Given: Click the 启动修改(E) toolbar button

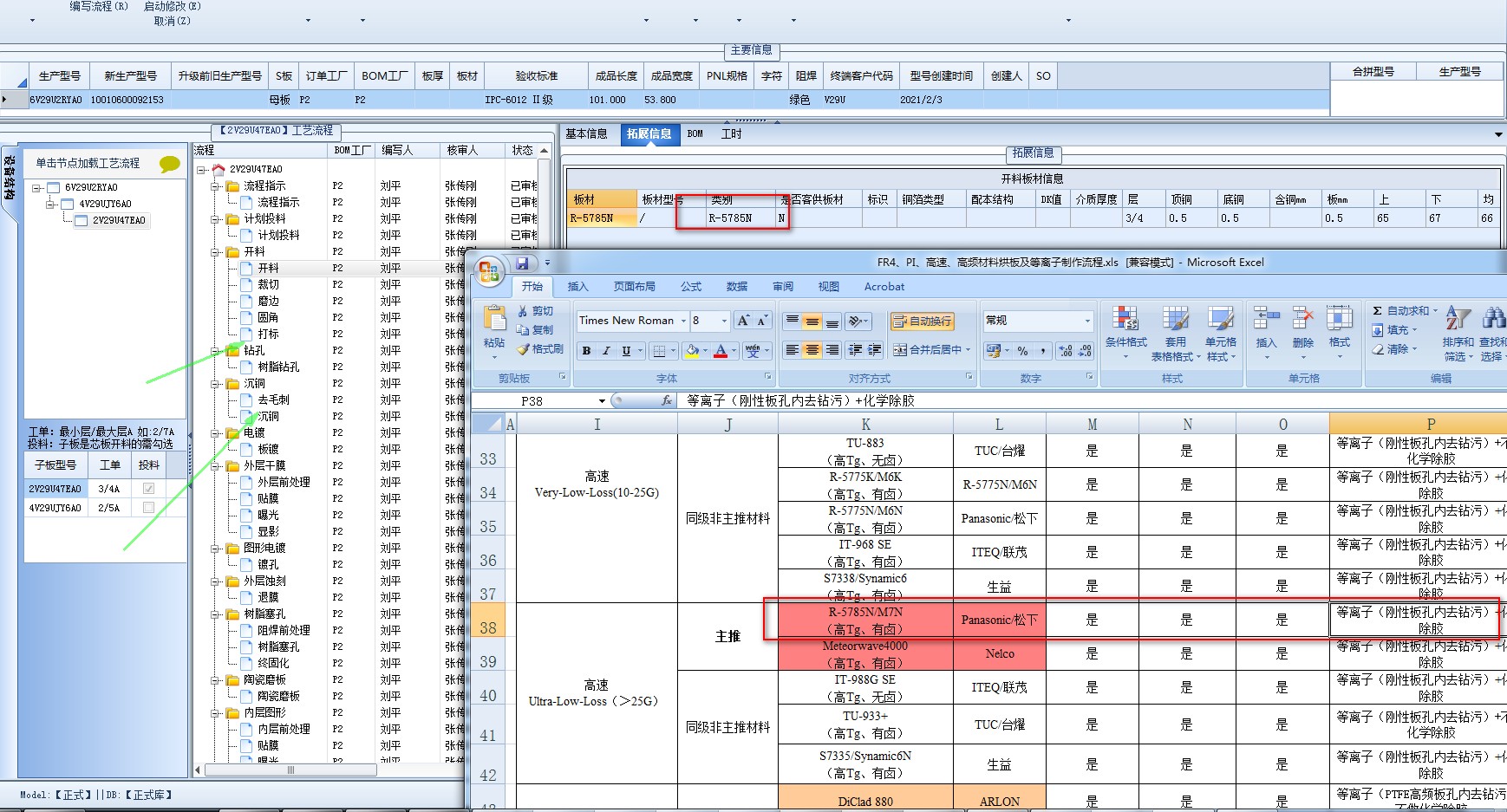Looking at the screenshot, I should pyautogui.click(x=172, y=6).
